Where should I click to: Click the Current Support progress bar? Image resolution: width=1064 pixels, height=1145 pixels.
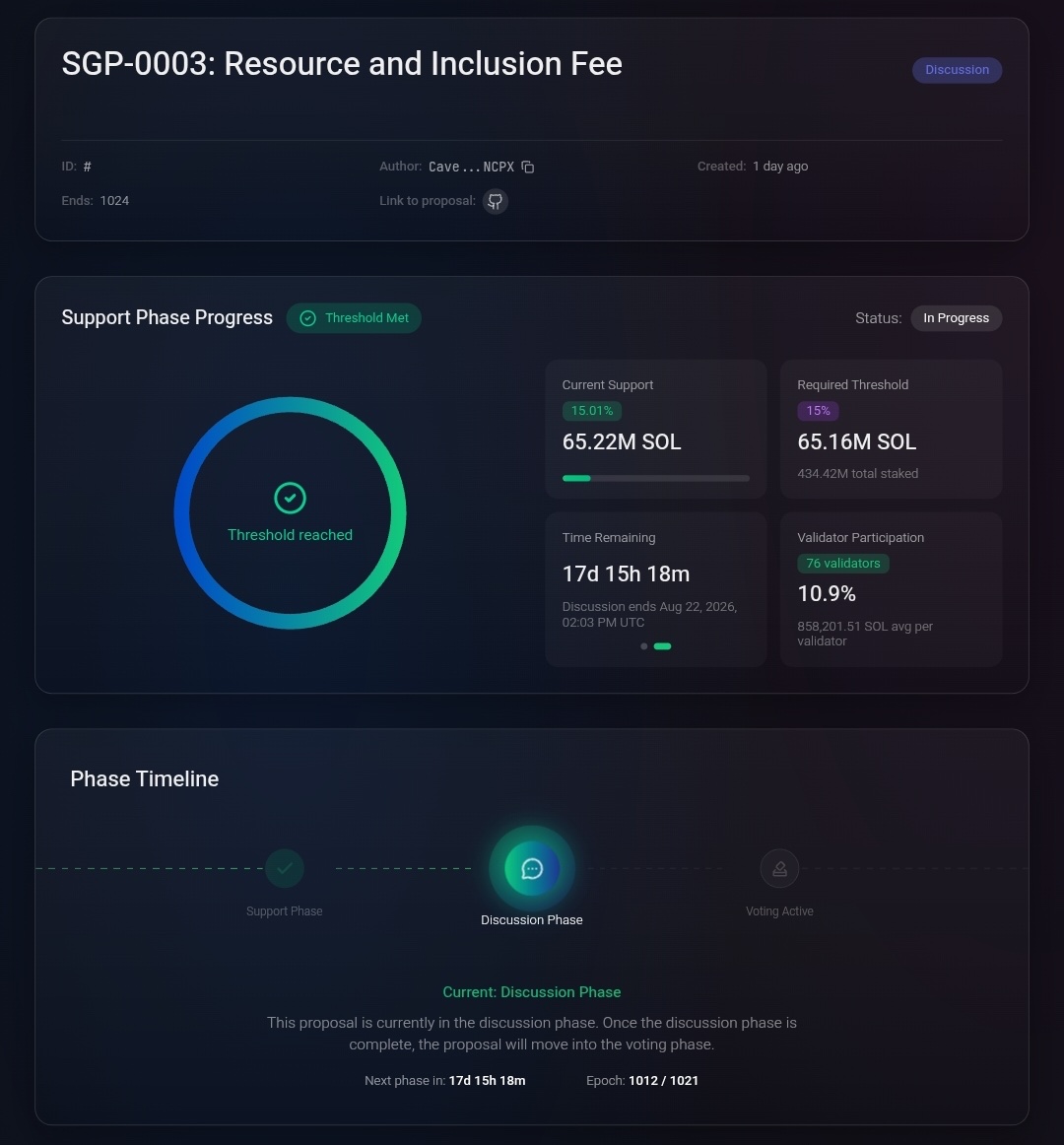pos(656,478)
